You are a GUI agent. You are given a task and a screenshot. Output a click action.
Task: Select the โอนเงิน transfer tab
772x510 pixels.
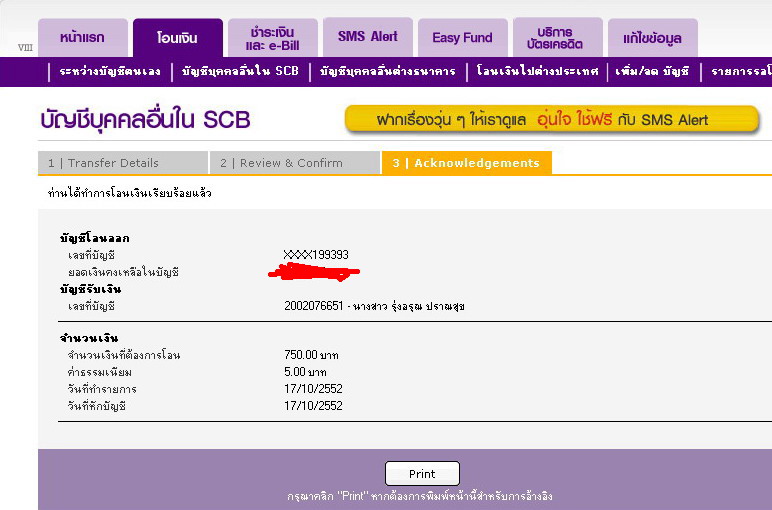(178, 38)
